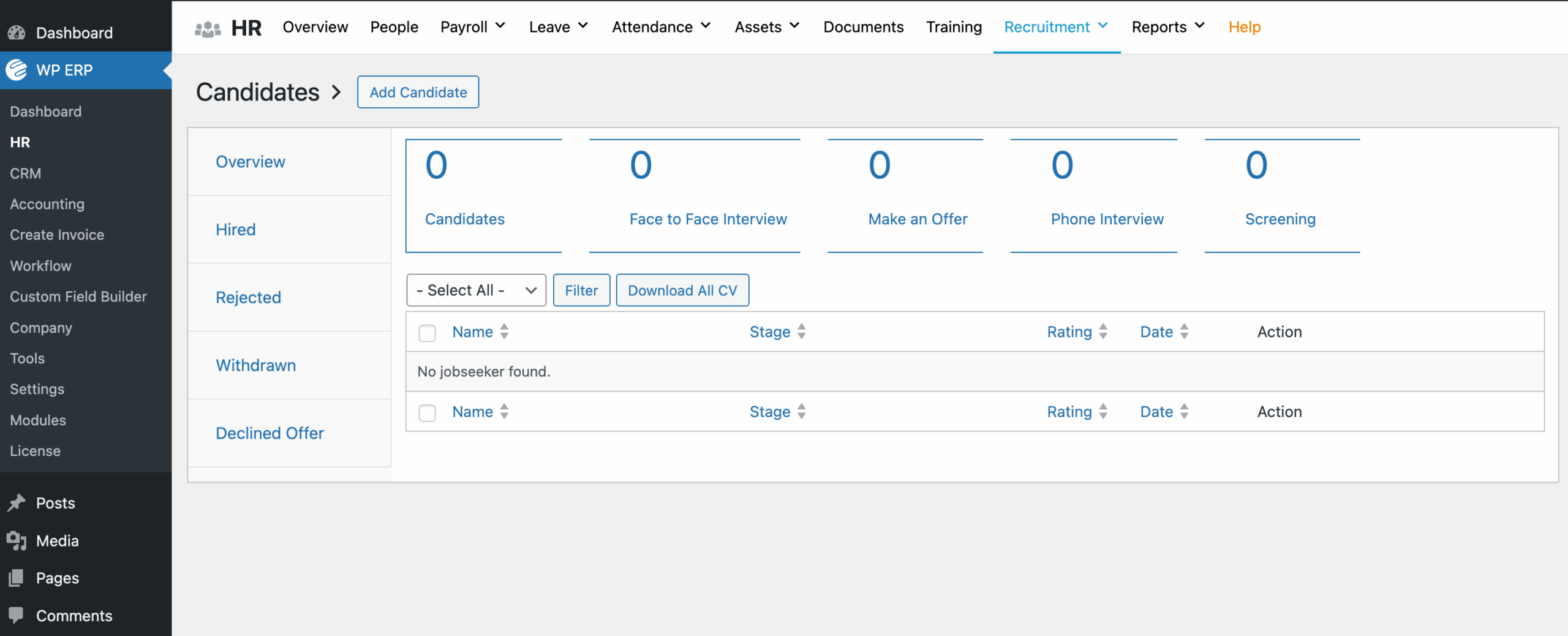Click the Add Candidate button
The image size is (1568, 636).
(417, 92)
